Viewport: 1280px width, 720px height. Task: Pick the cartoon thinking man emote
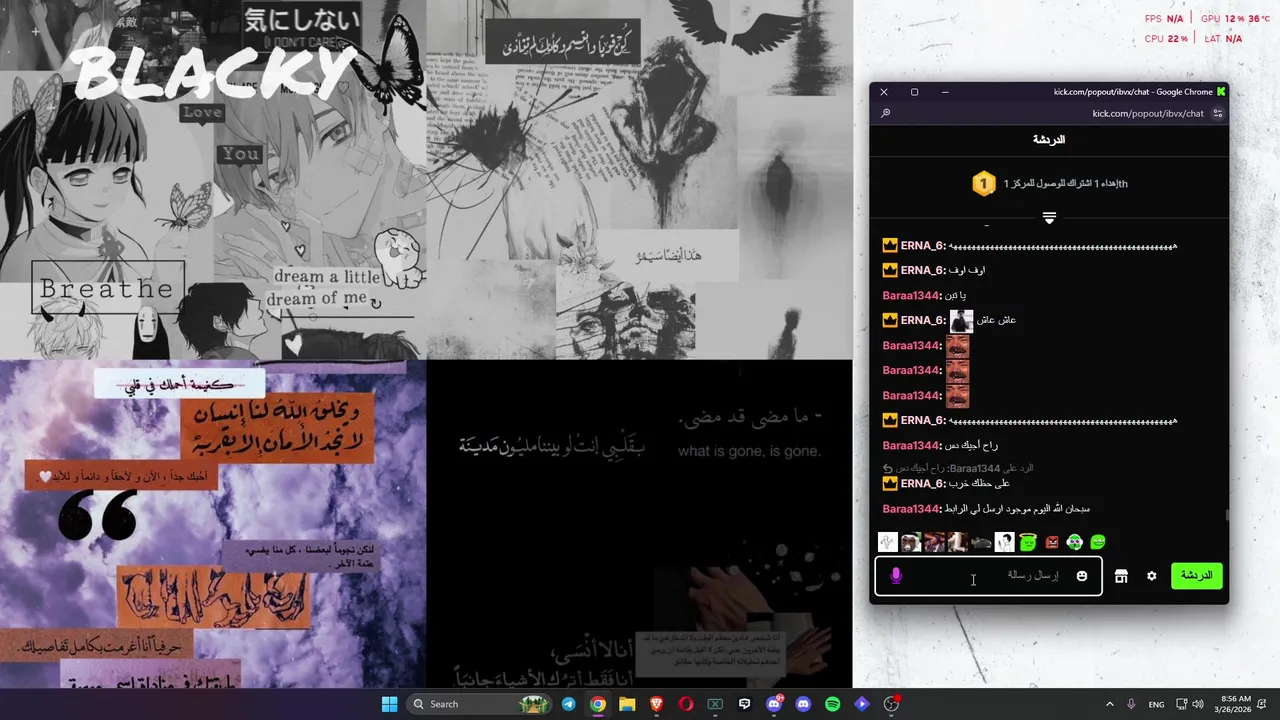tap(1004, 542)
